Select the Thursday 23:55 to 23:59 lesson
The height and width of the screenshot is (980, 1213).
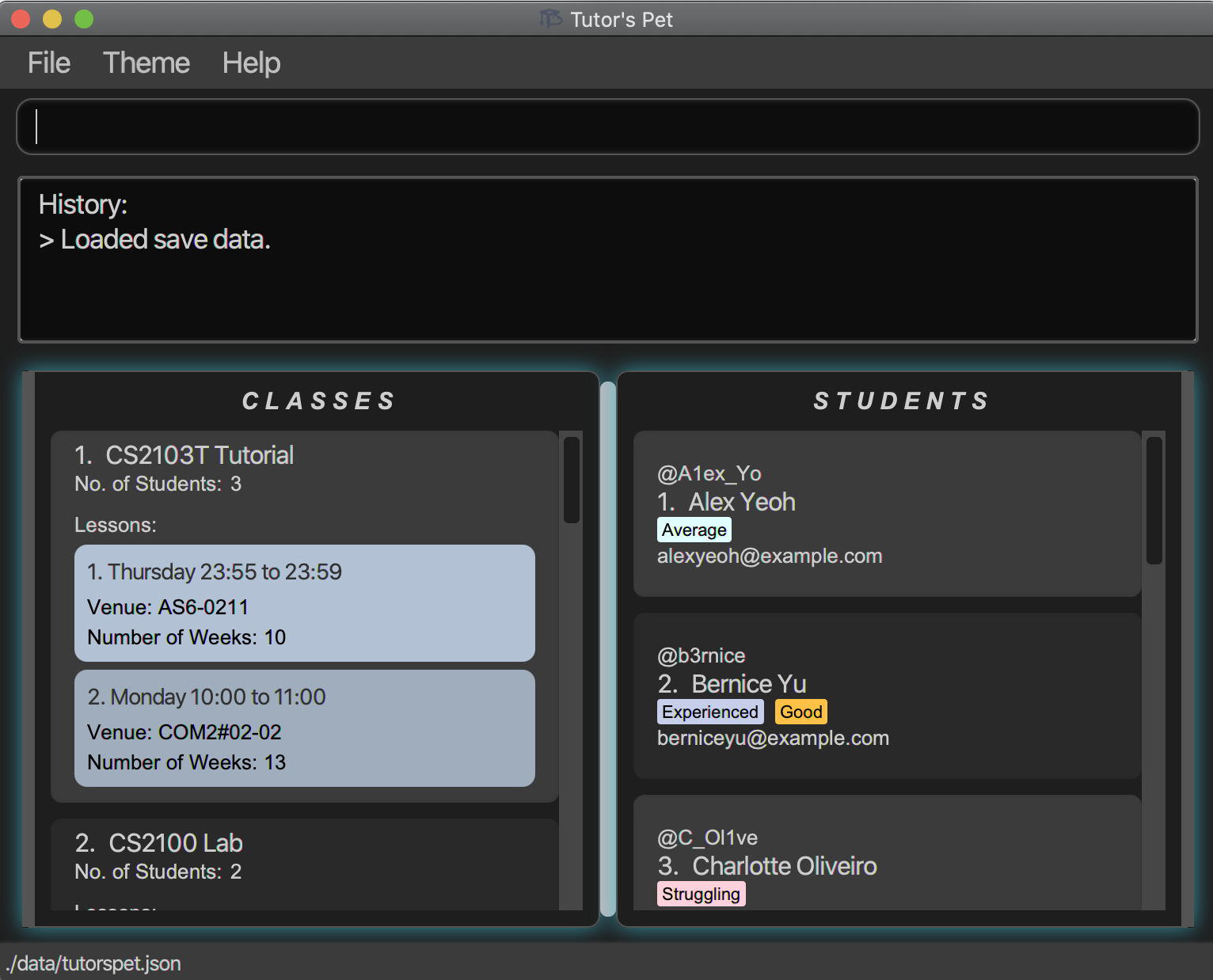305,603
